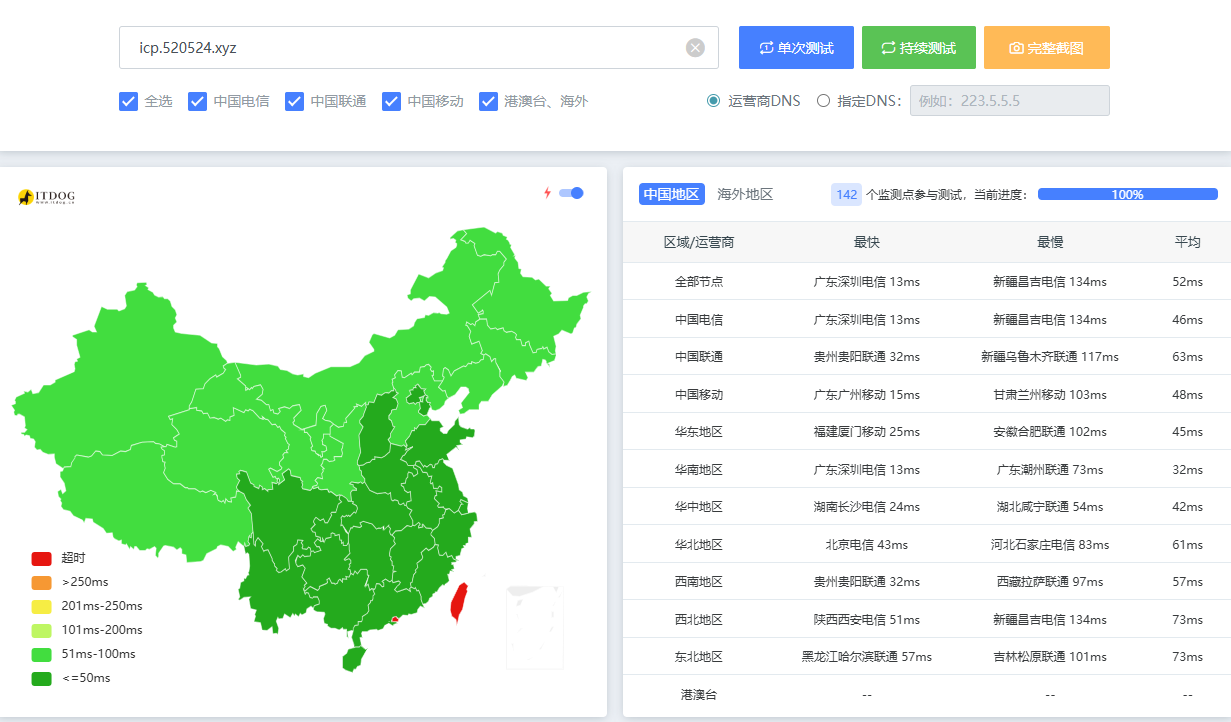This screenshot has height=722, width=1231.
Task: Click 福建厦门移动 25ms cell
Action: coord(867,432)
